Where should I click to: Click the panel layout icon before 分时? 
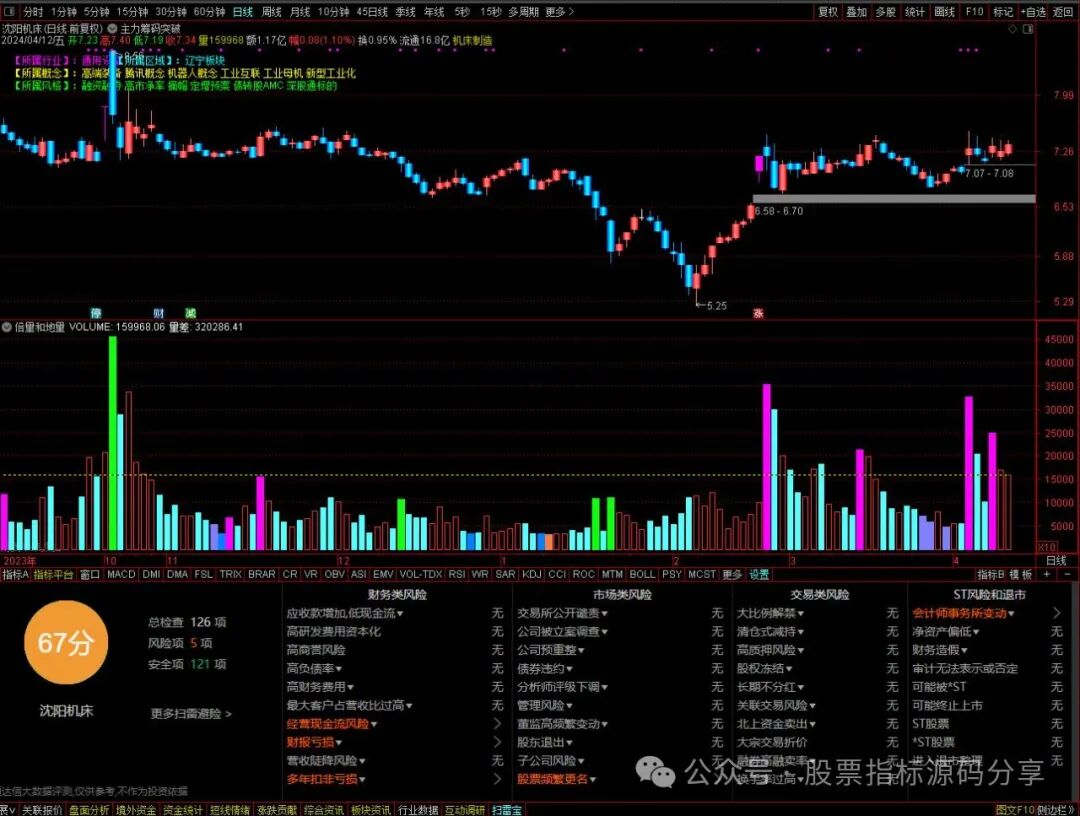coord(10,12)
